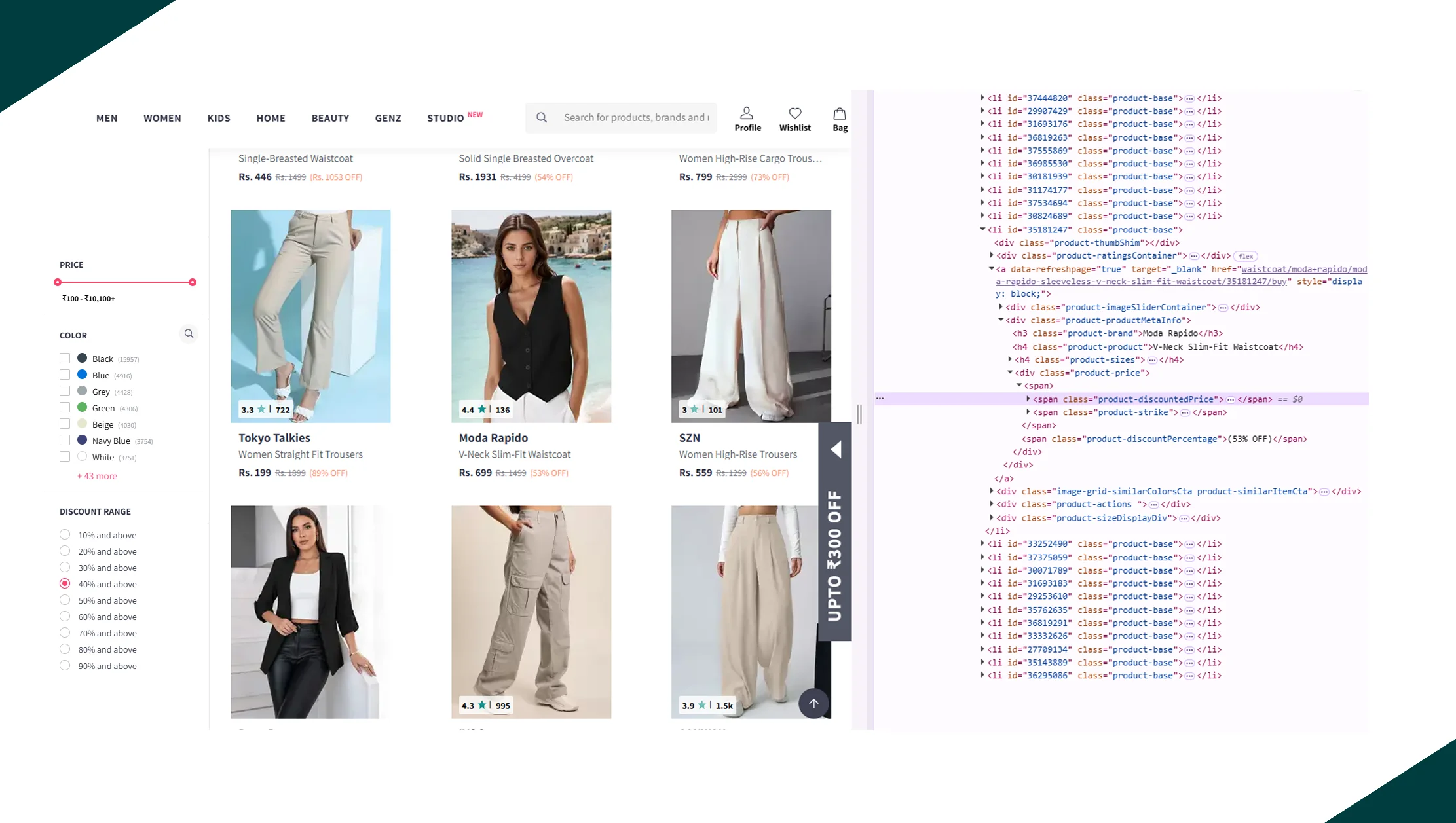Open the Wishlist heart icon

794,113
